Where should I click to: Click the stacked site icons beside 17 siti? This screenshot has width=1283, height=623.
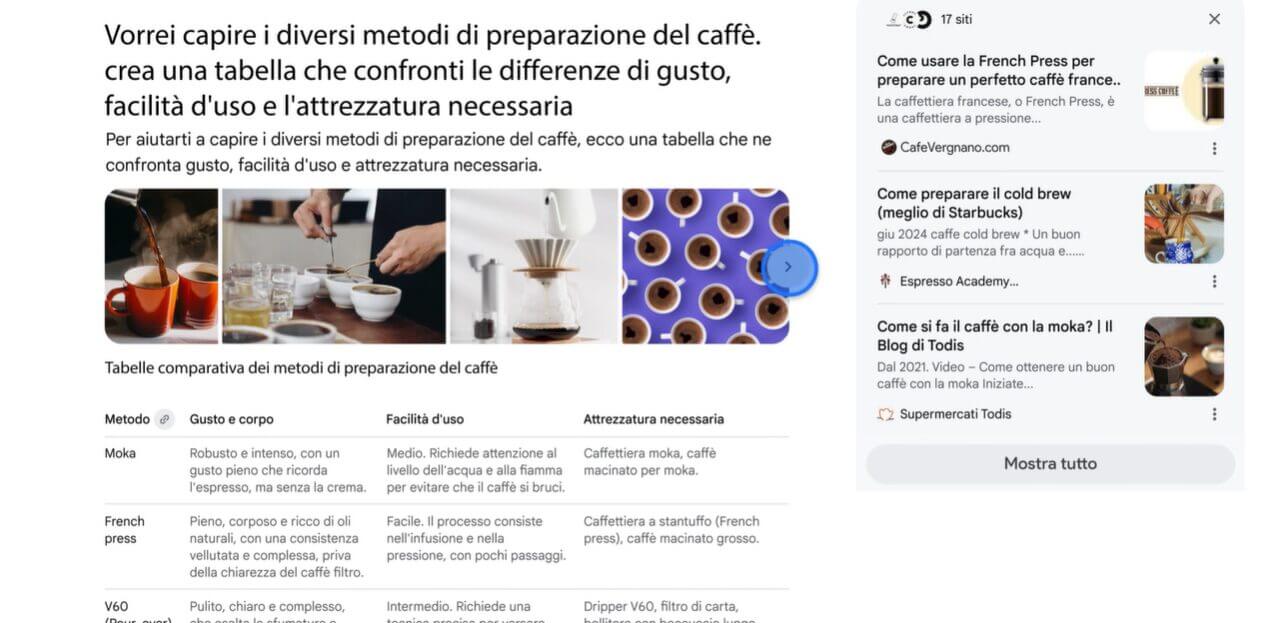[909, 19]
